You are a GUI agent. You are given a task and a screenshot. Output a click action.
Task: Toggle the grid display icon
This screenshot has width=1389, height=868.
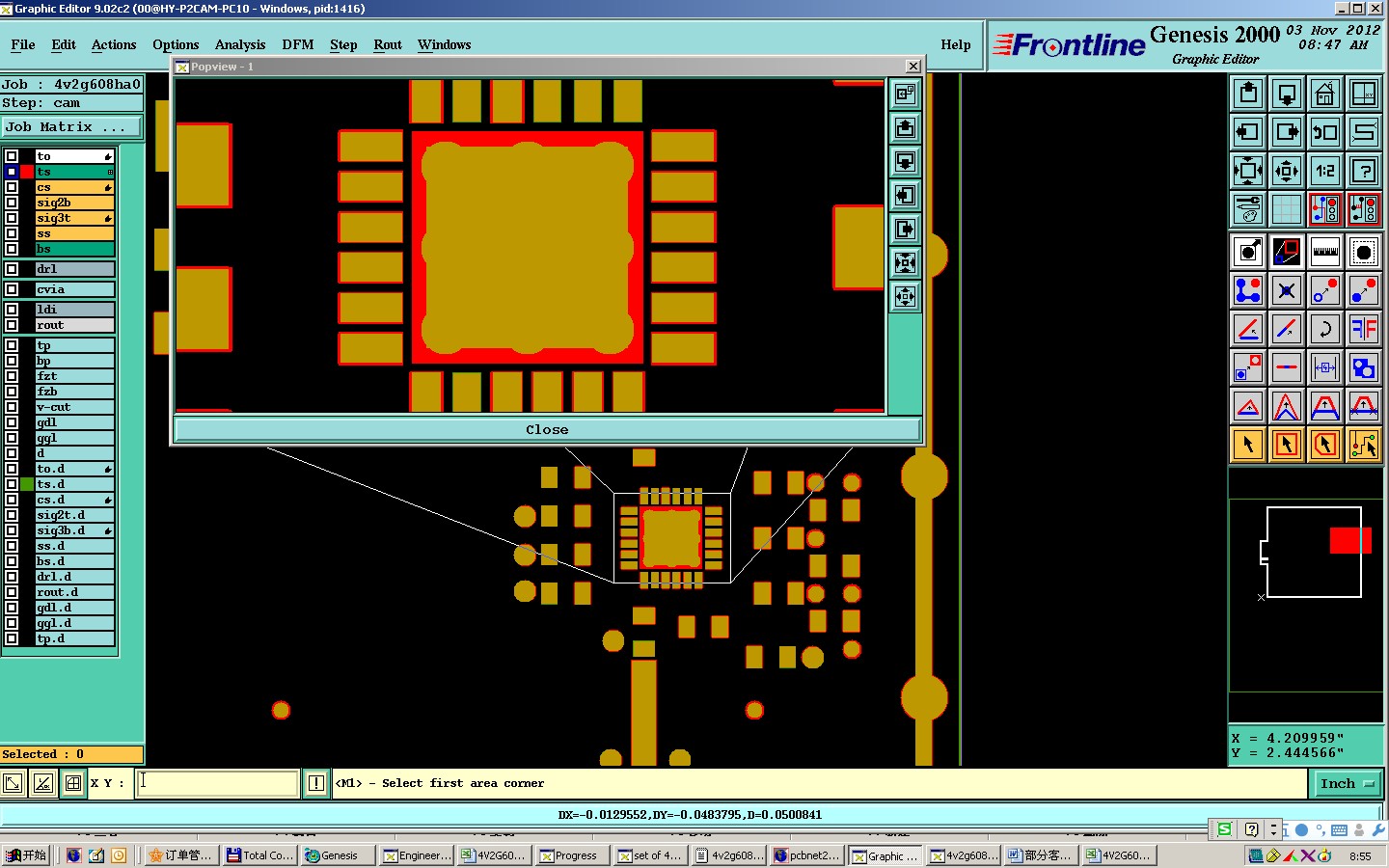[x=1287, y=209]
